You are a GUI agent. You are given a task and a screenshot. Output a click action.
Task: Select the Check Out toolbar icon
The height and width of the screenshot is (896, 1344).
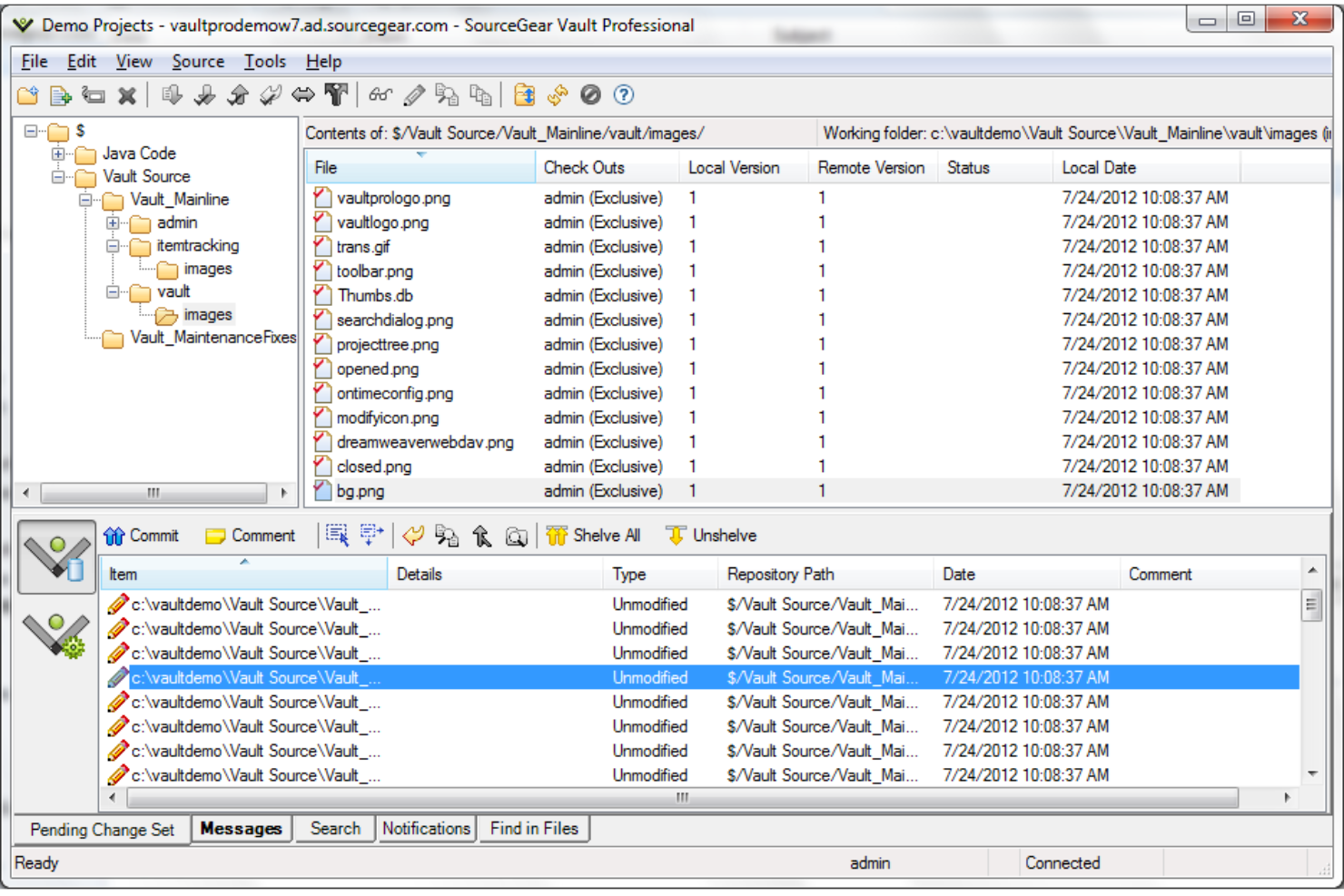[206, 95]
